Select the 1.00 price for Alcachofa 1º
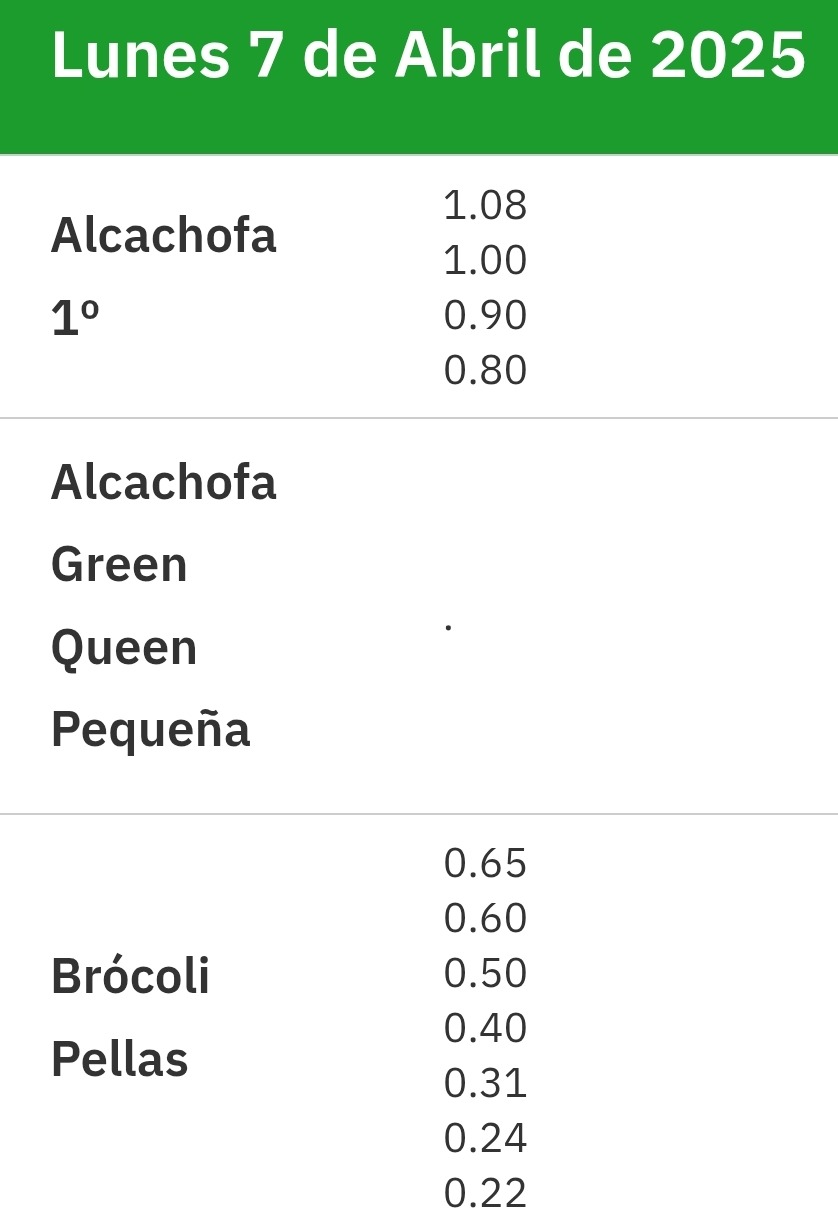This screenshot has height=1218, width=838. pos(485,260)
